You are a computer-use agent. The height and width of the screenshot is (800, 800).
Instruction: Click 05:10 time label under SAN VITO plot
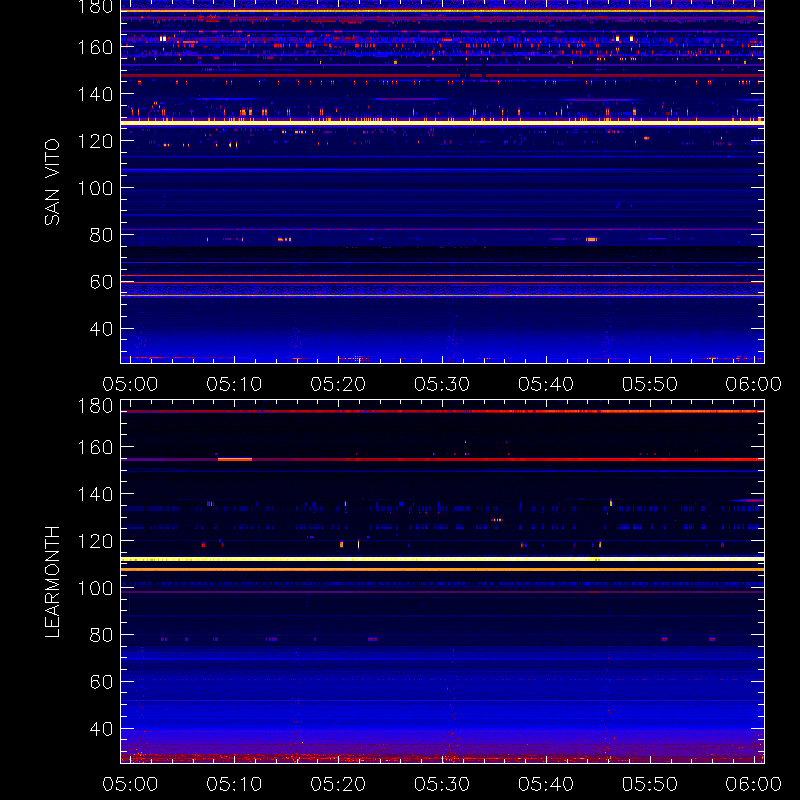point(234,384)
